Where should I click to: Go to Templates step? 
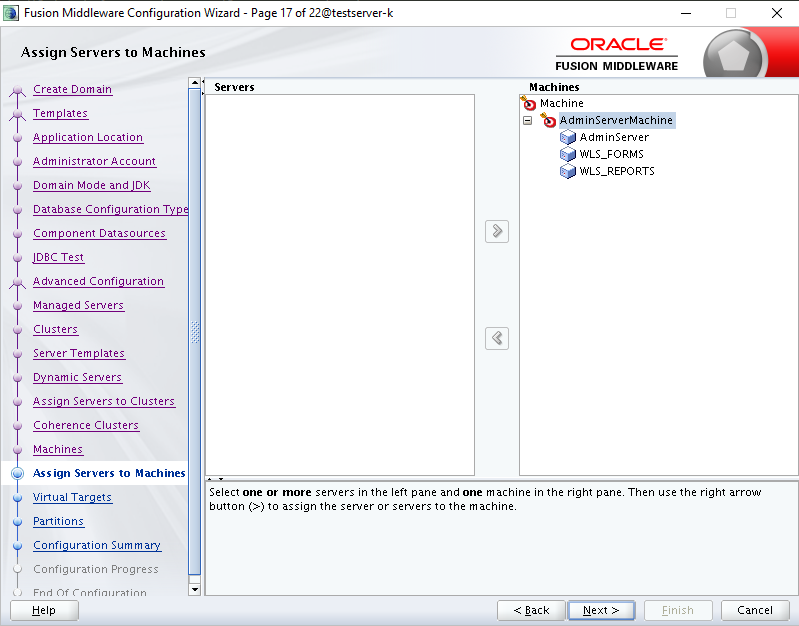pyautogui.click(x=60, y=113)
